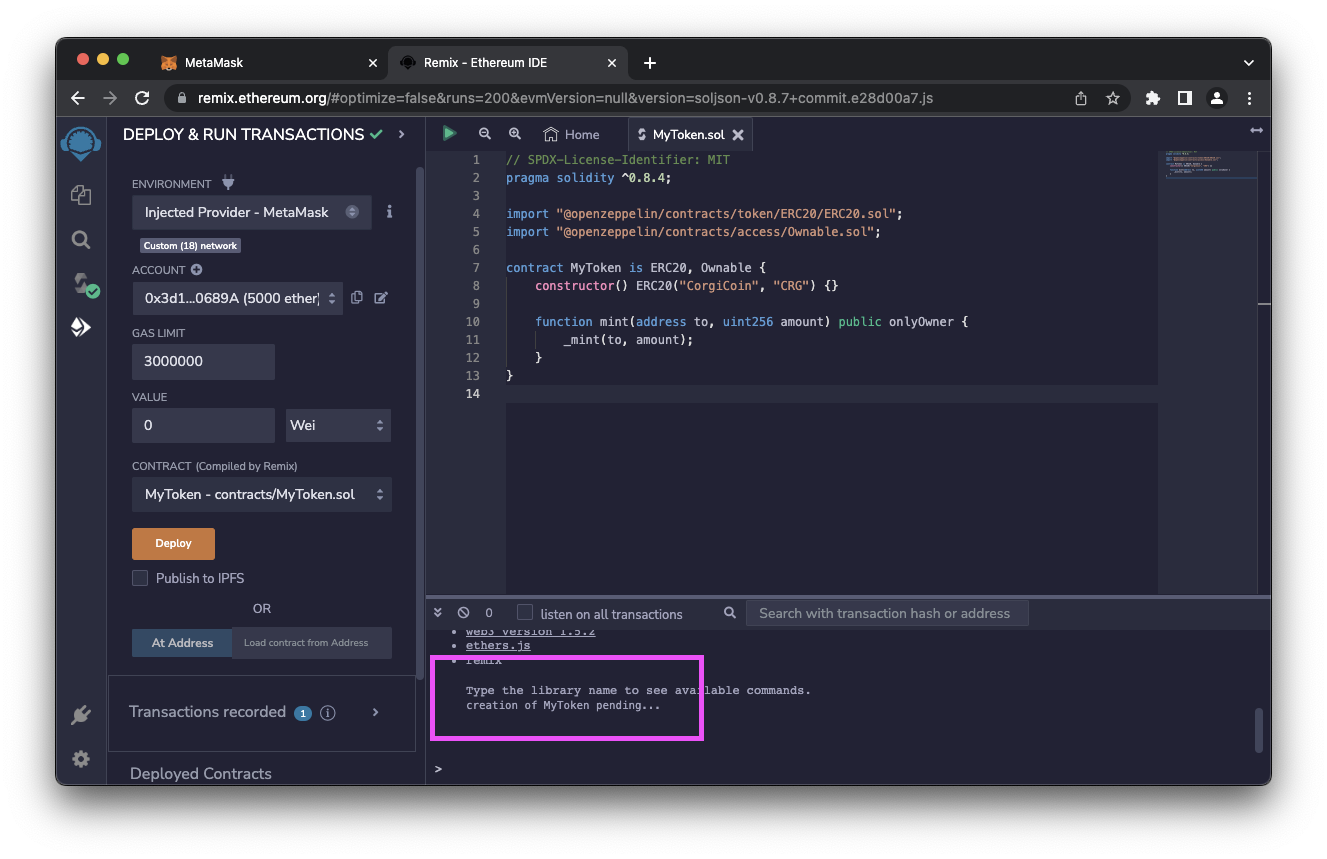This screenshot has width=1327, height=859.
Task: Show environment info icon
Action: 389,212
